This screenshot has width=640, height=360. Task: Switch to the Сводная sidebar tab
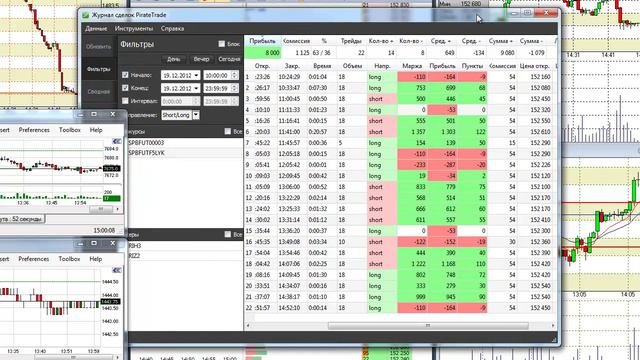coord(98,91)
